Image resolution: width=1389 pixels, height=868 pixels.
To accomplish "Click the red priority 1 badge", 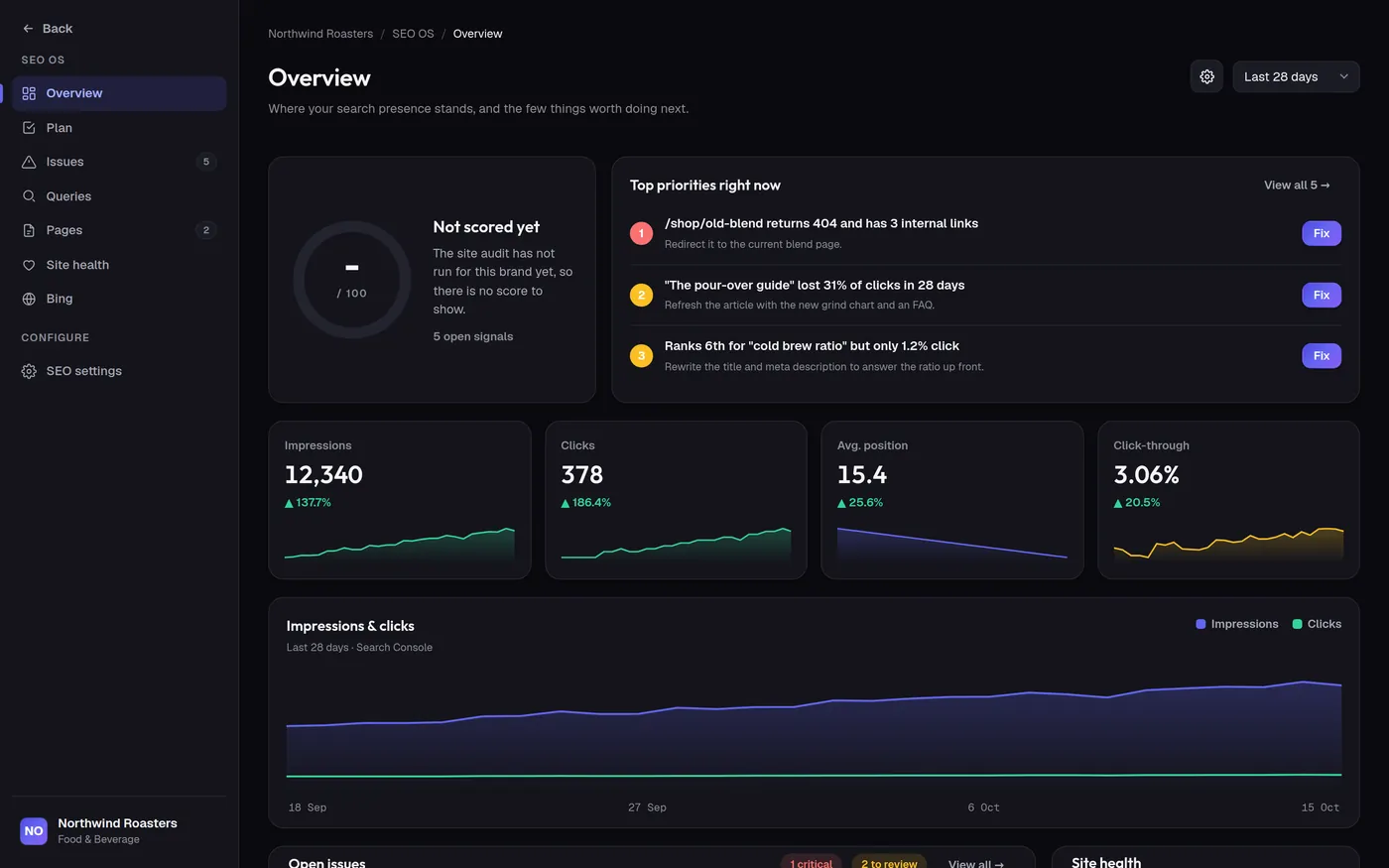I will [x=641, y=234].
